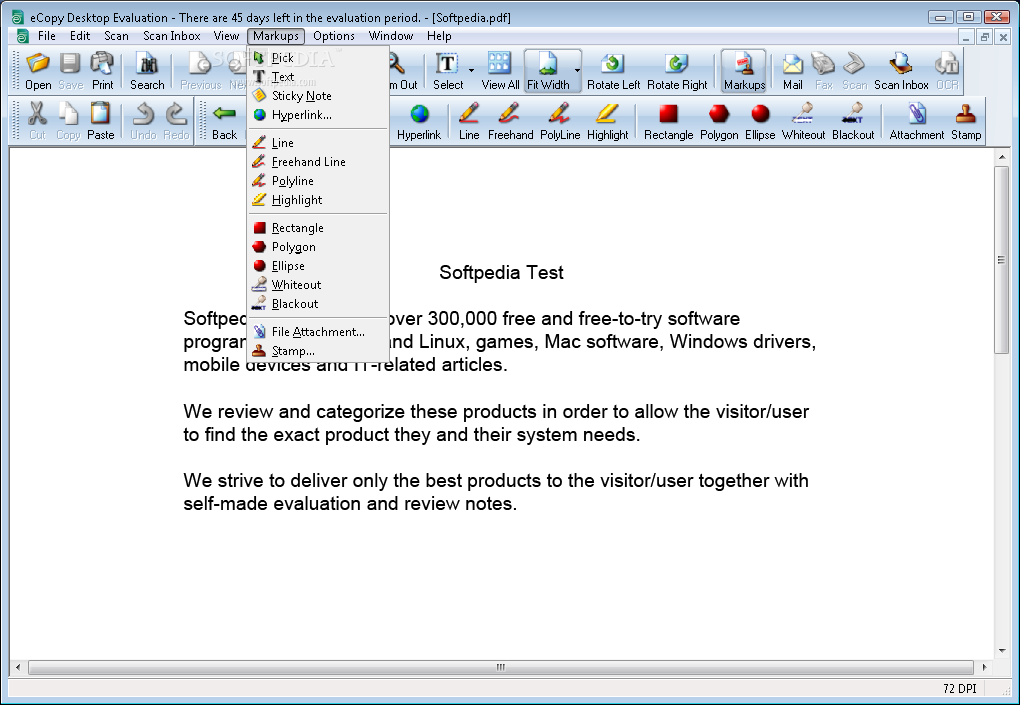Expand the Select tool dropdown arrow

tap(471, 71)
